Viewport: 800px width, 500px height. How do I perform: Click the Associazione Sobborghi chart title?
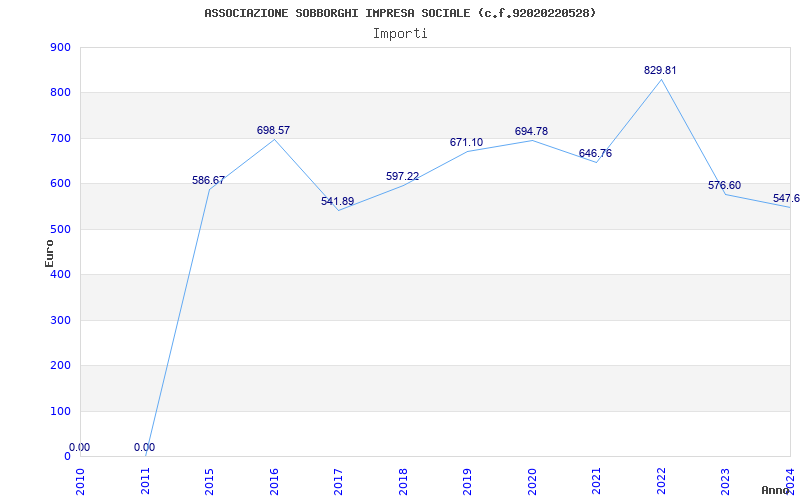(400, 13)
